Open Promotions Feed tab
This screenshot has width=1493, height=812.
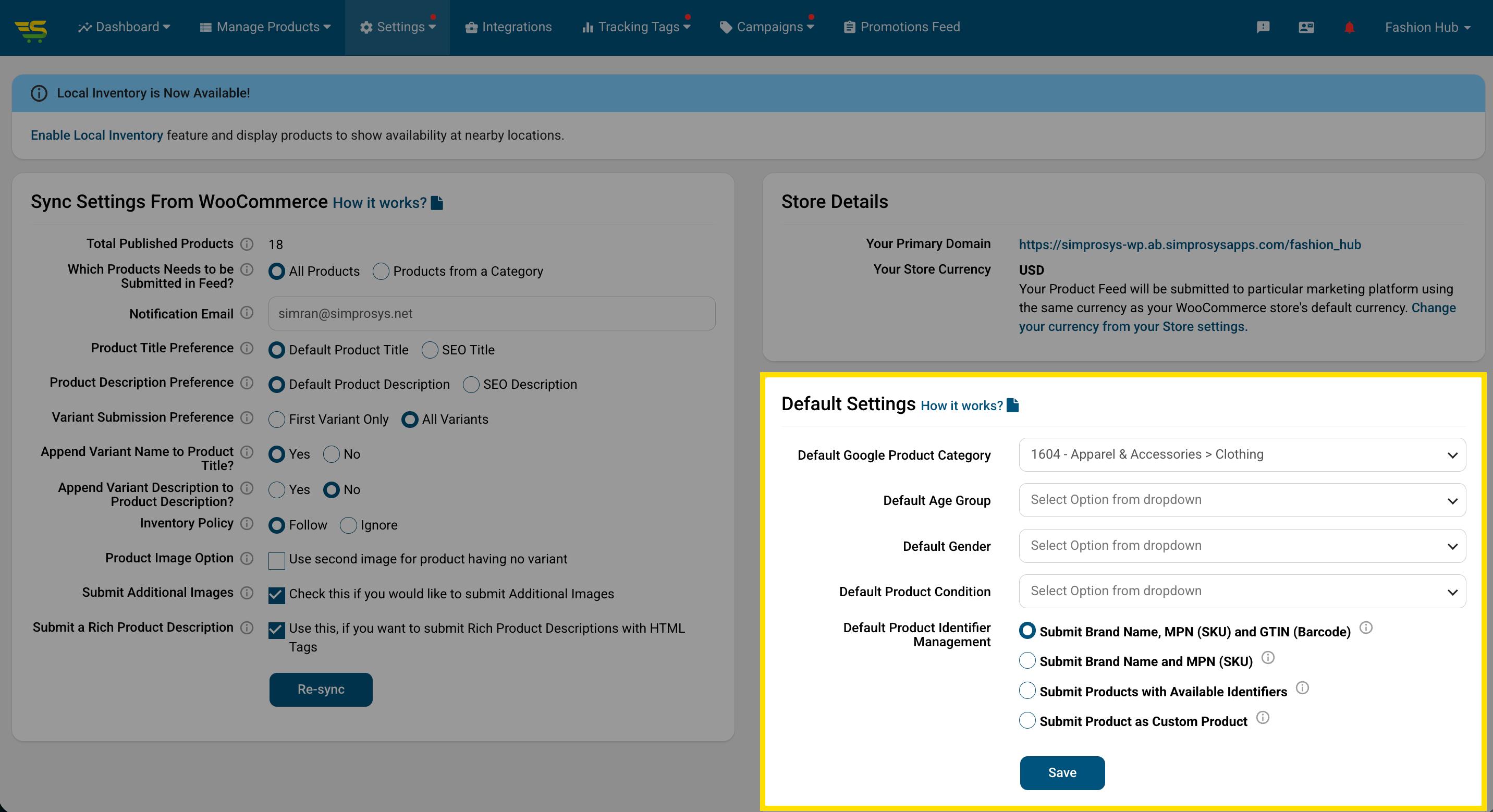coord(902,27)
